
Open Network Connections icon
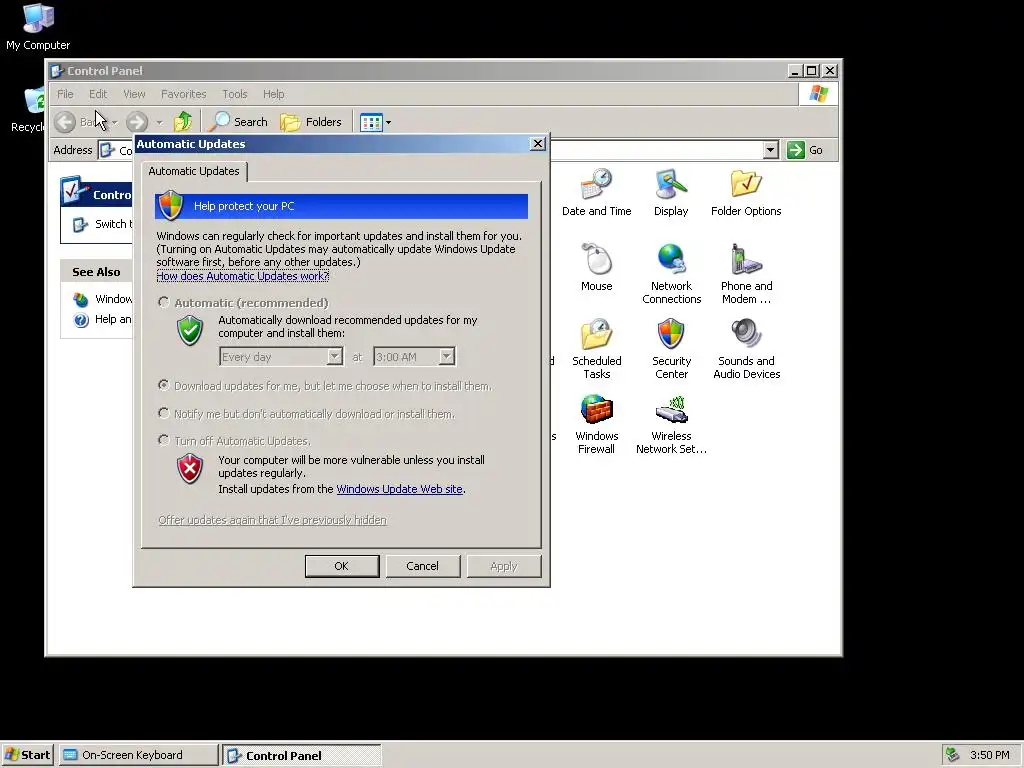tap(671, 274)
